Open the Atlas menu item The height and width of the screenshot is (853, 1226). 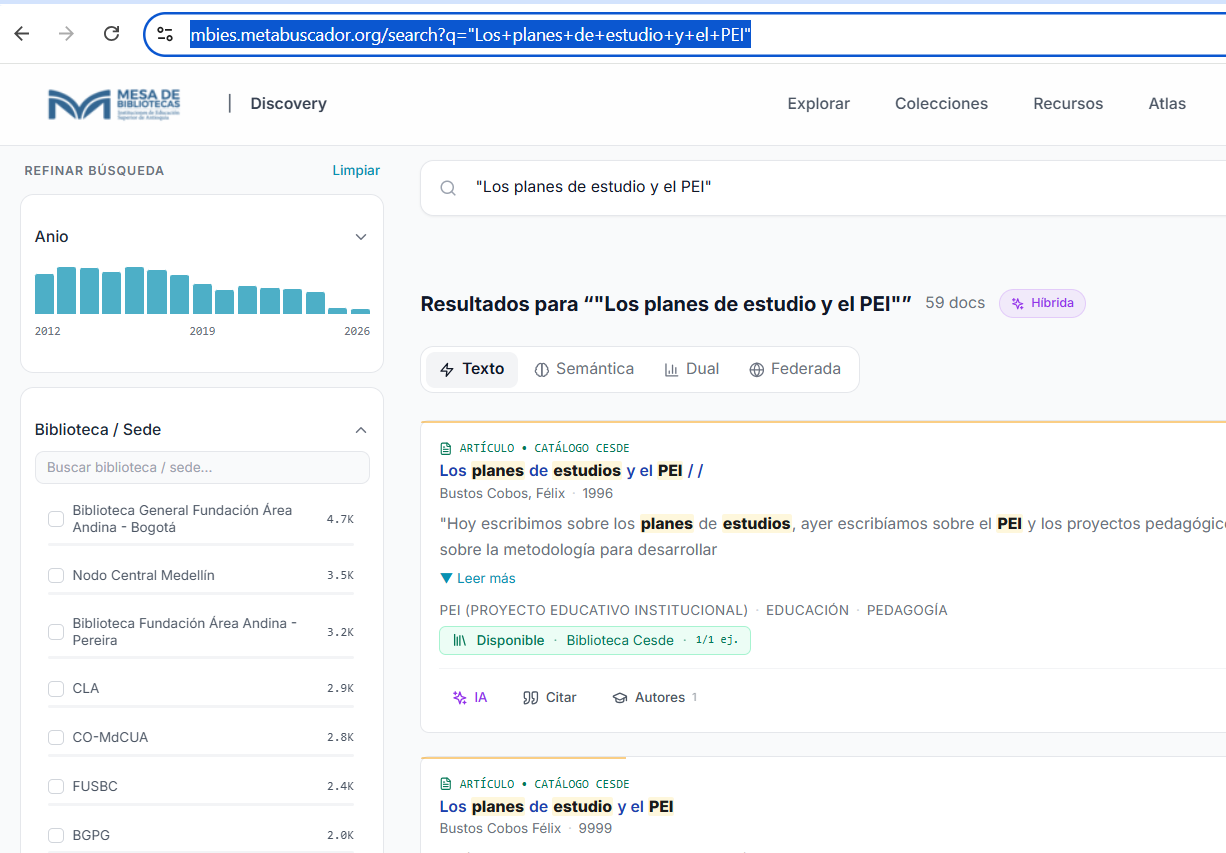click(1167, 104)
